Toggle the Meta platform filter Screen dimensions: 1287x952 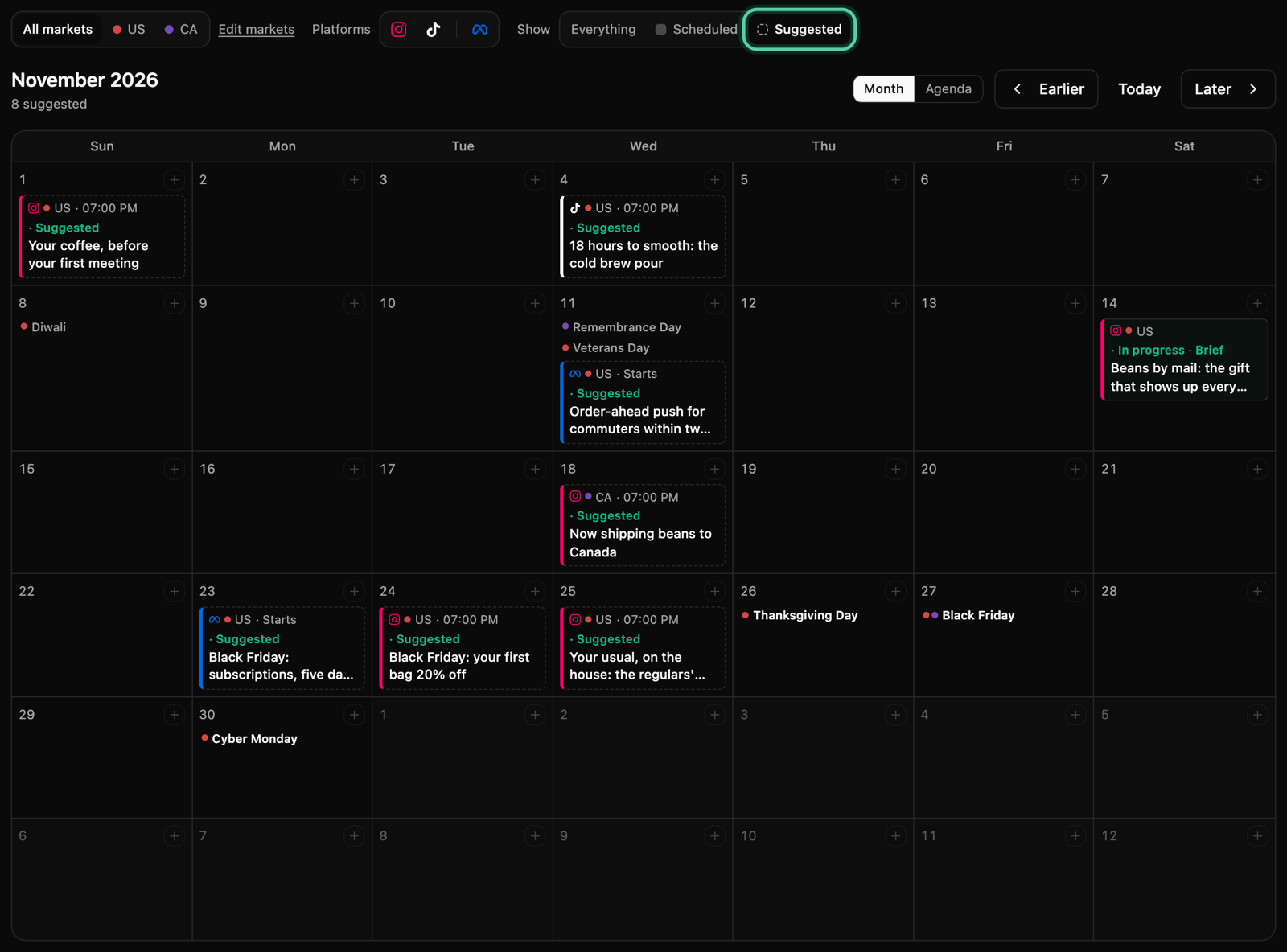coord(479,30)
